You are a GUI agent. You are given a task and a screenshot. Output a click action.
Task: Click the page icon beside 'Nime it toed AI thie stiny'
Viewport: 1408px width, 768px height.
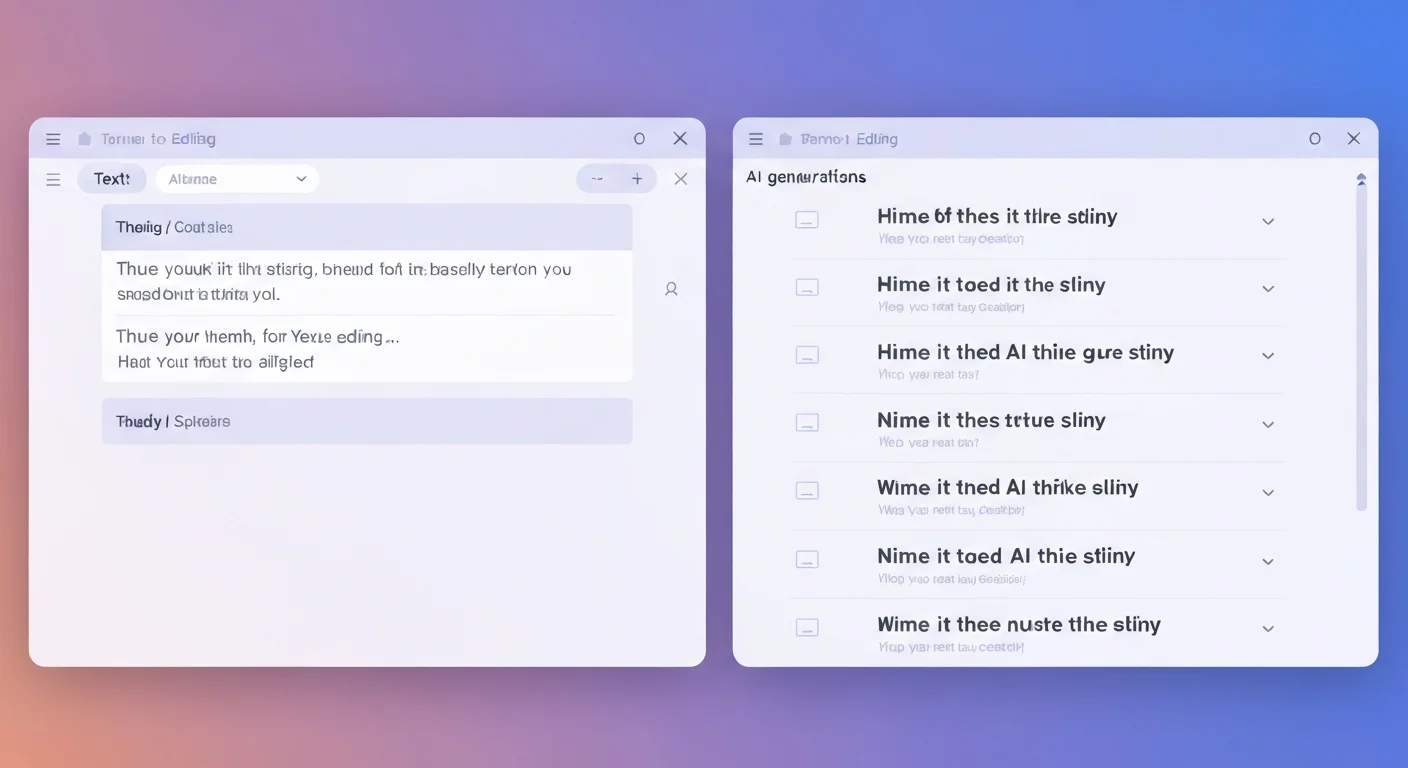[x=807, y=558]
